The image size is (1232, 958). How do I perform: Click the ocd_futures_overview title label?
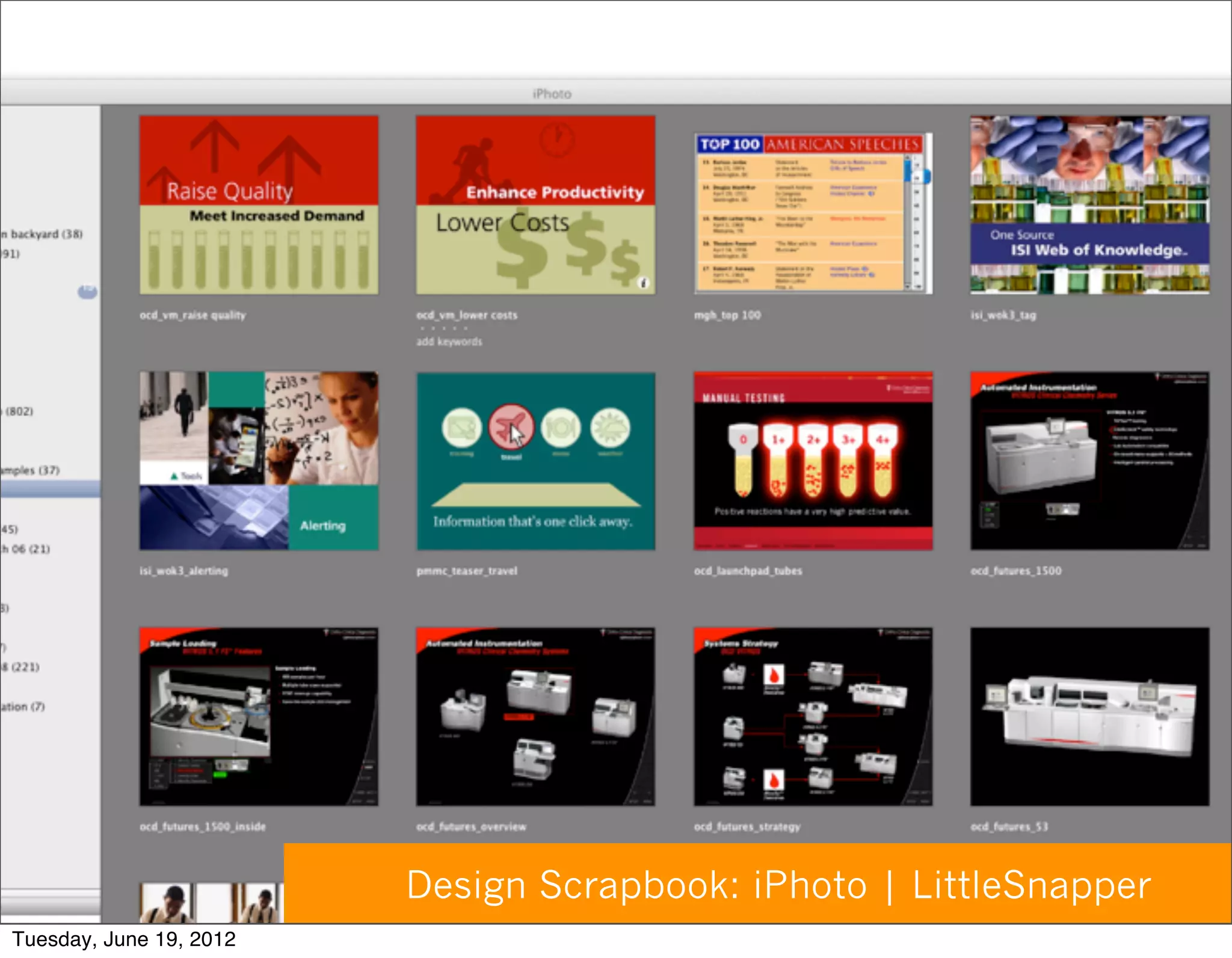point(471,827)
